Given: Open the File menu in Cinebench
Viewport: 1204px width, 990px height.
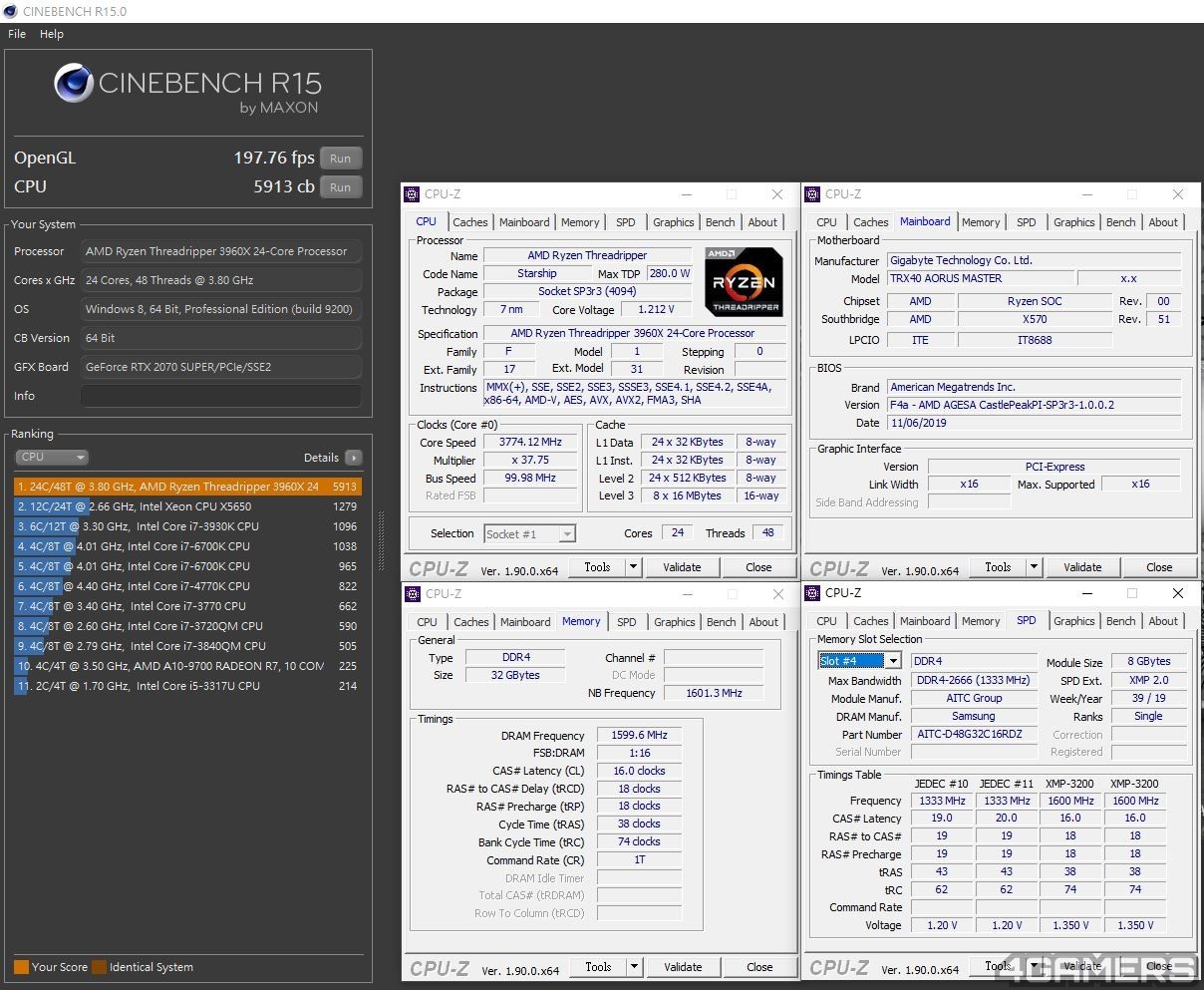Looking at the screenshot, I should point(17,34).
